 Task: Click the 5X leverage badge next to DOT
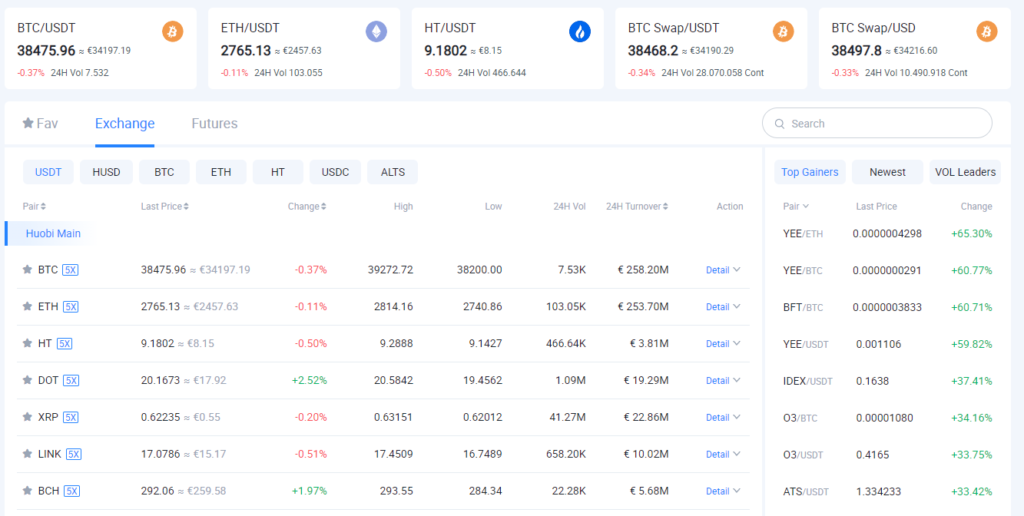tap(71, 380)
